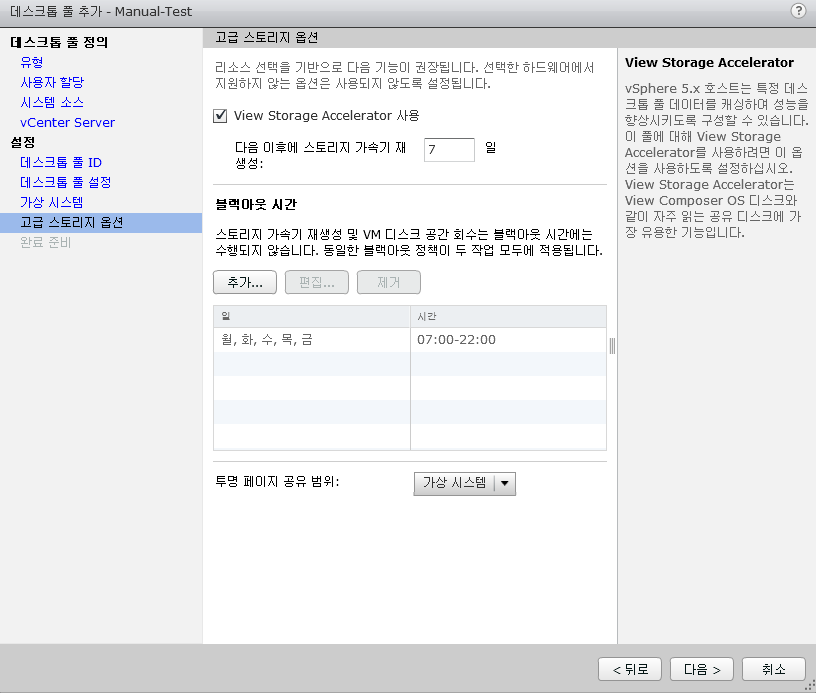
Task: Select the 07:00-22:00 time cell
Action: tap(508, 340)
